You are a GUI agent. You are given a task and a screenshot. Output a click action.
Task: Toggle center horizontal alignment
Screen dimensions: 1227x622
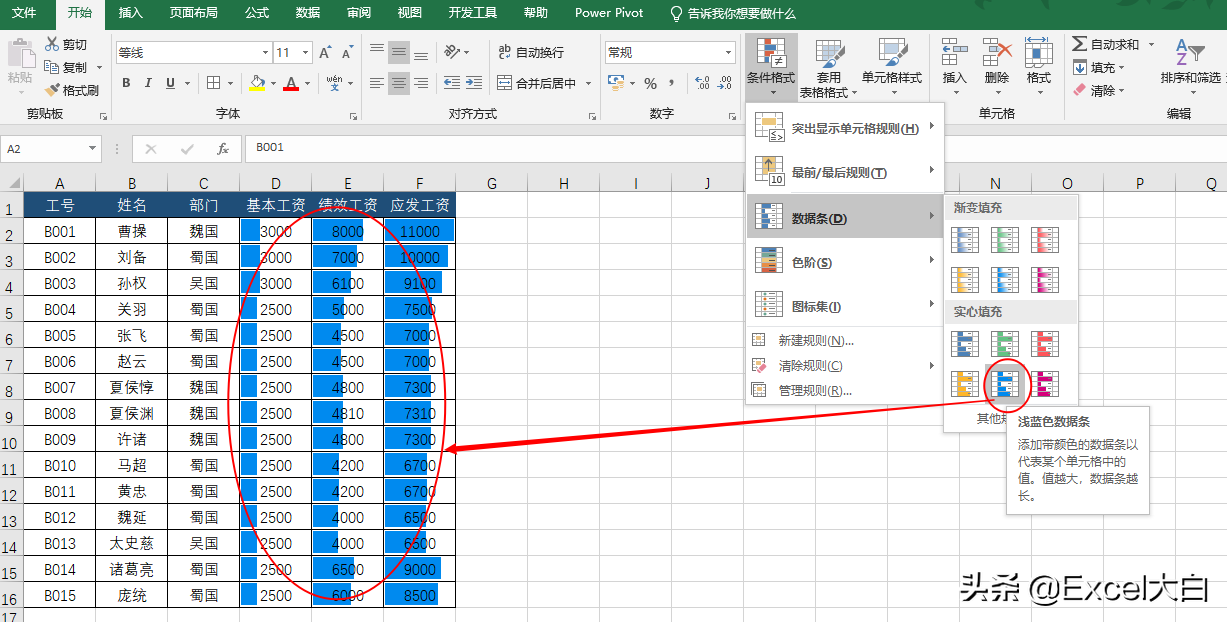click(x=399, y=83)
